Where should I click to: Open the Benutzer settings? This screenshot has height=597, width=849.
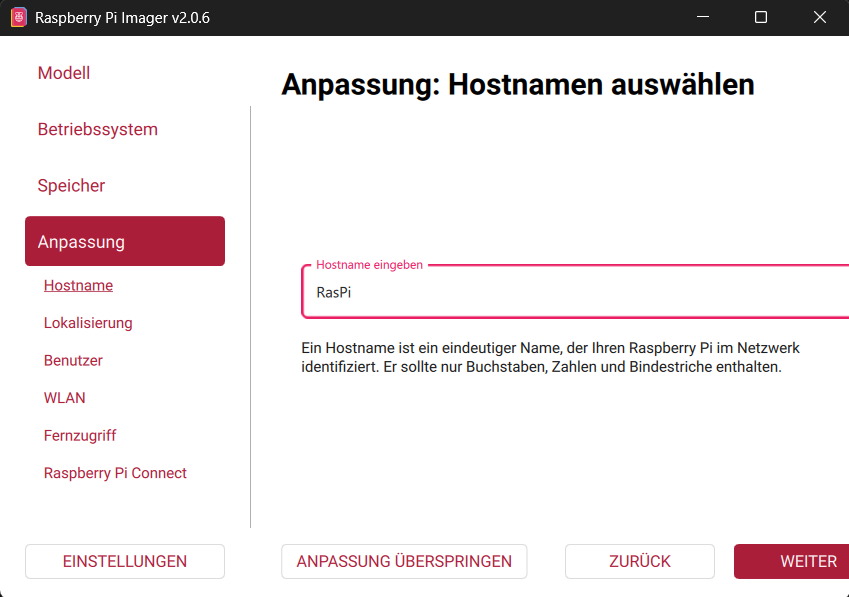[x=72, y=360]
